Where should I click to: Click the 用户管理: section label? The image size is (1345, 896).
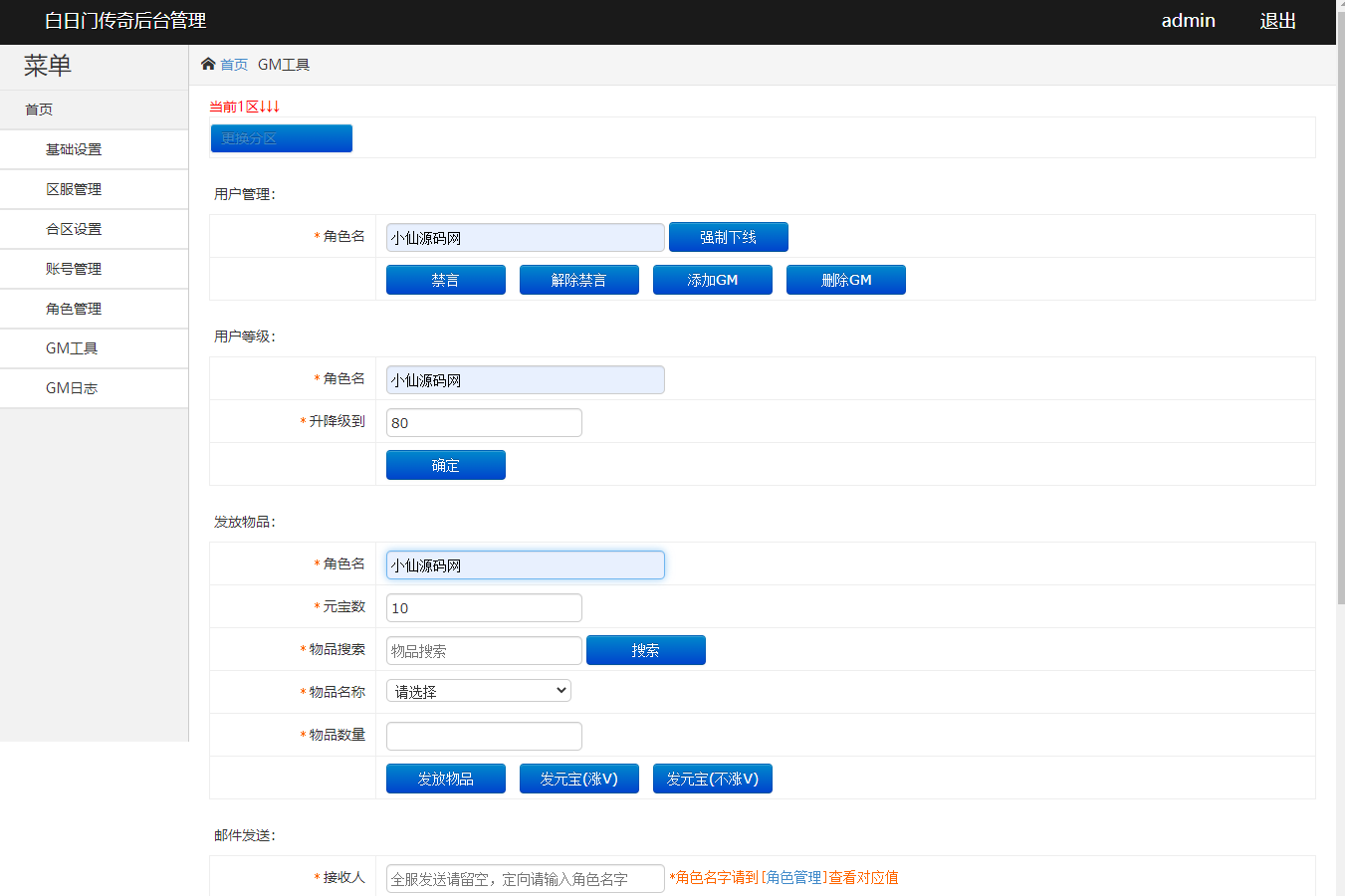pos(245,194)
